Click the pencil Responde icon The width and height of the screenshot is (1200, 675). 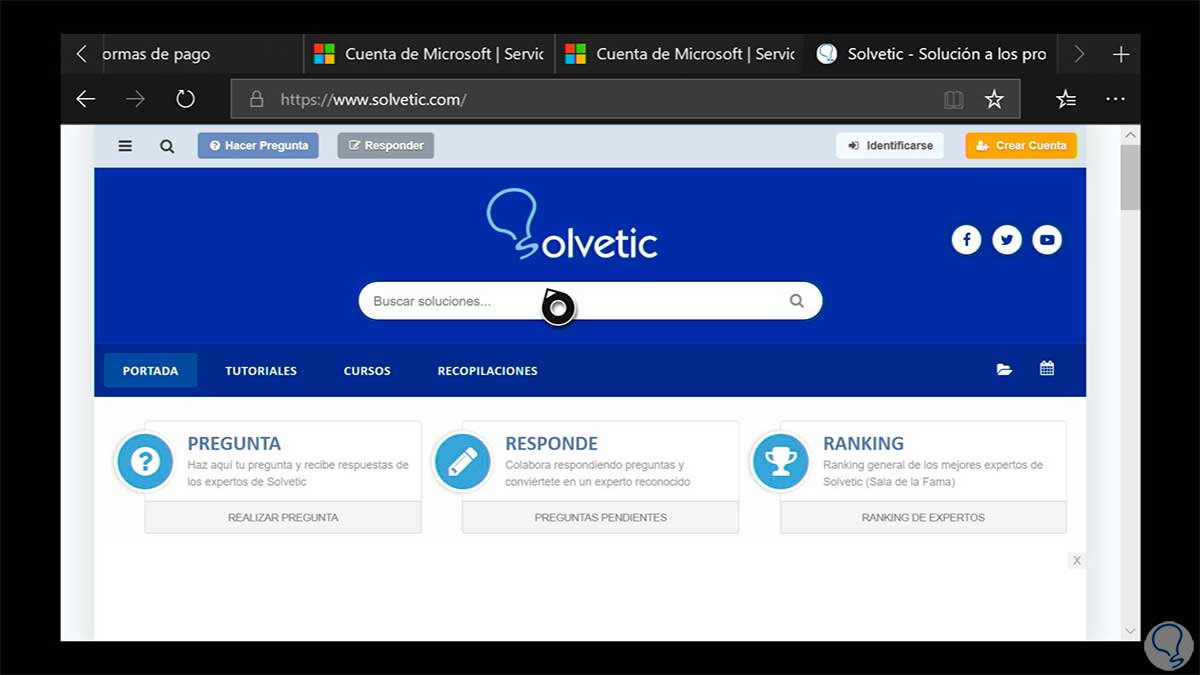(x=462, y=462)
